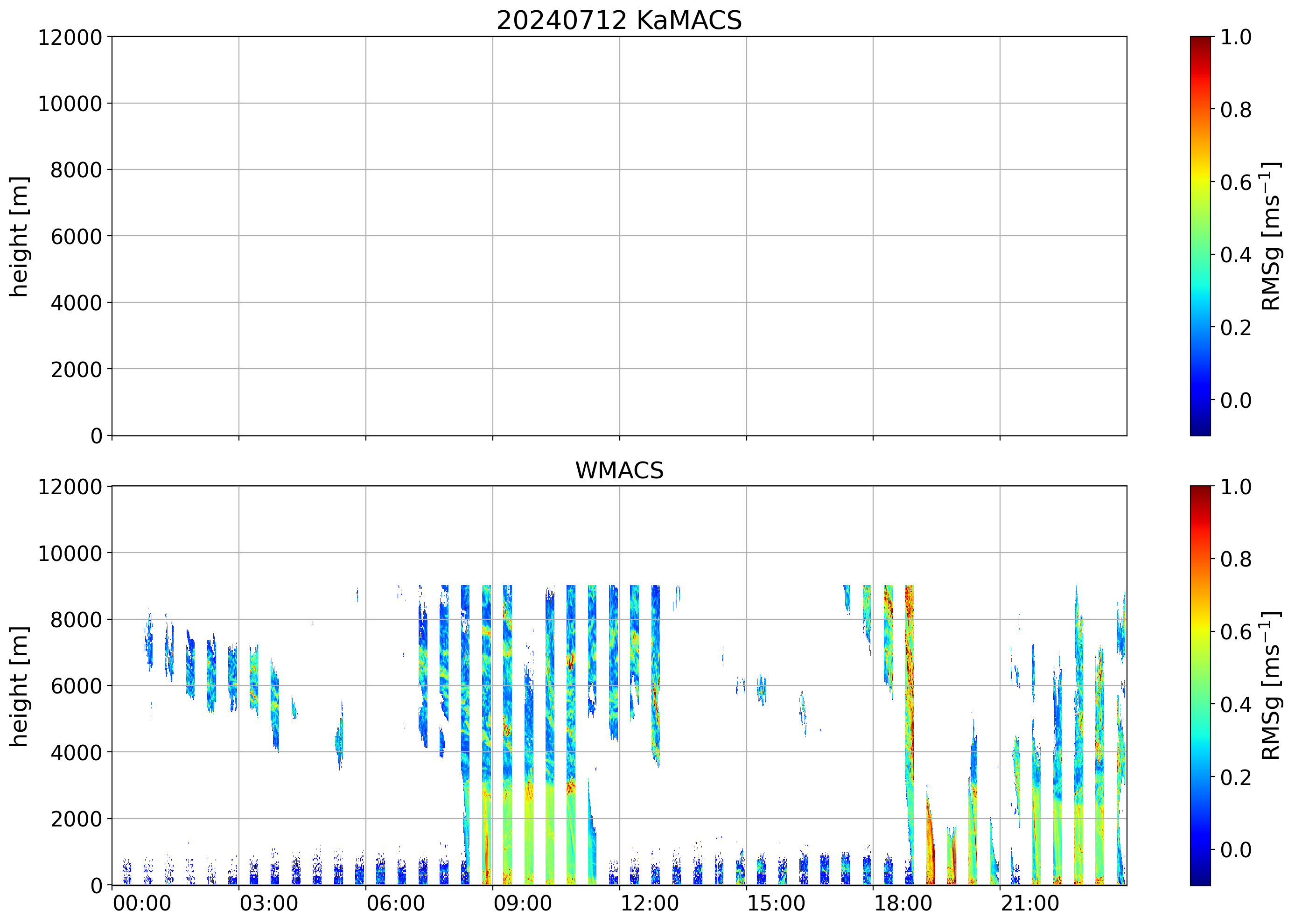The width and height of the screenshot is (1295, 924).
Task: Click the top colorbar RMSg axis label
Action: point(1271,236)
